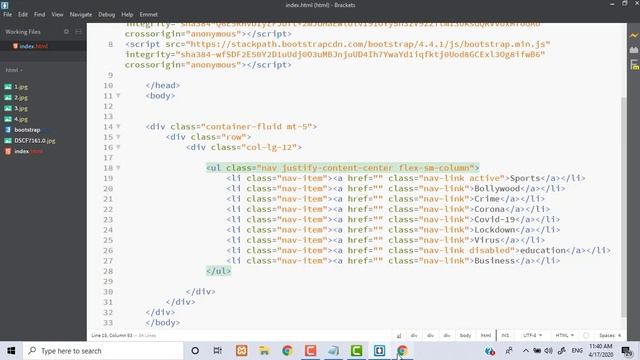Select file 2.jpg in project tree
Viewport: 640px width, 360px height.
[x=21, y=98]
